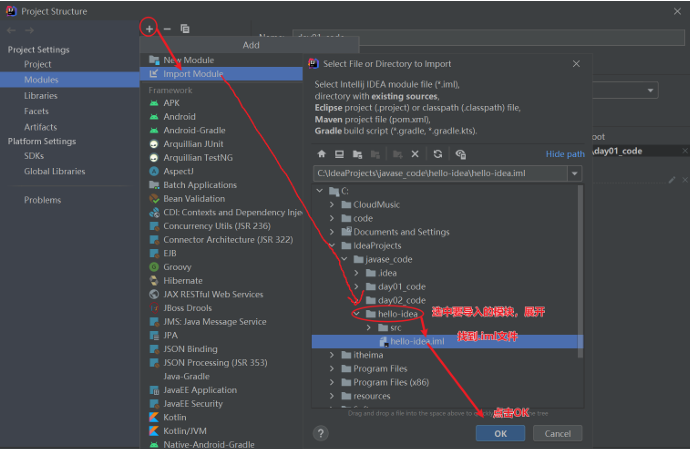
Task: Choose the Android framework
Action: 179,117
